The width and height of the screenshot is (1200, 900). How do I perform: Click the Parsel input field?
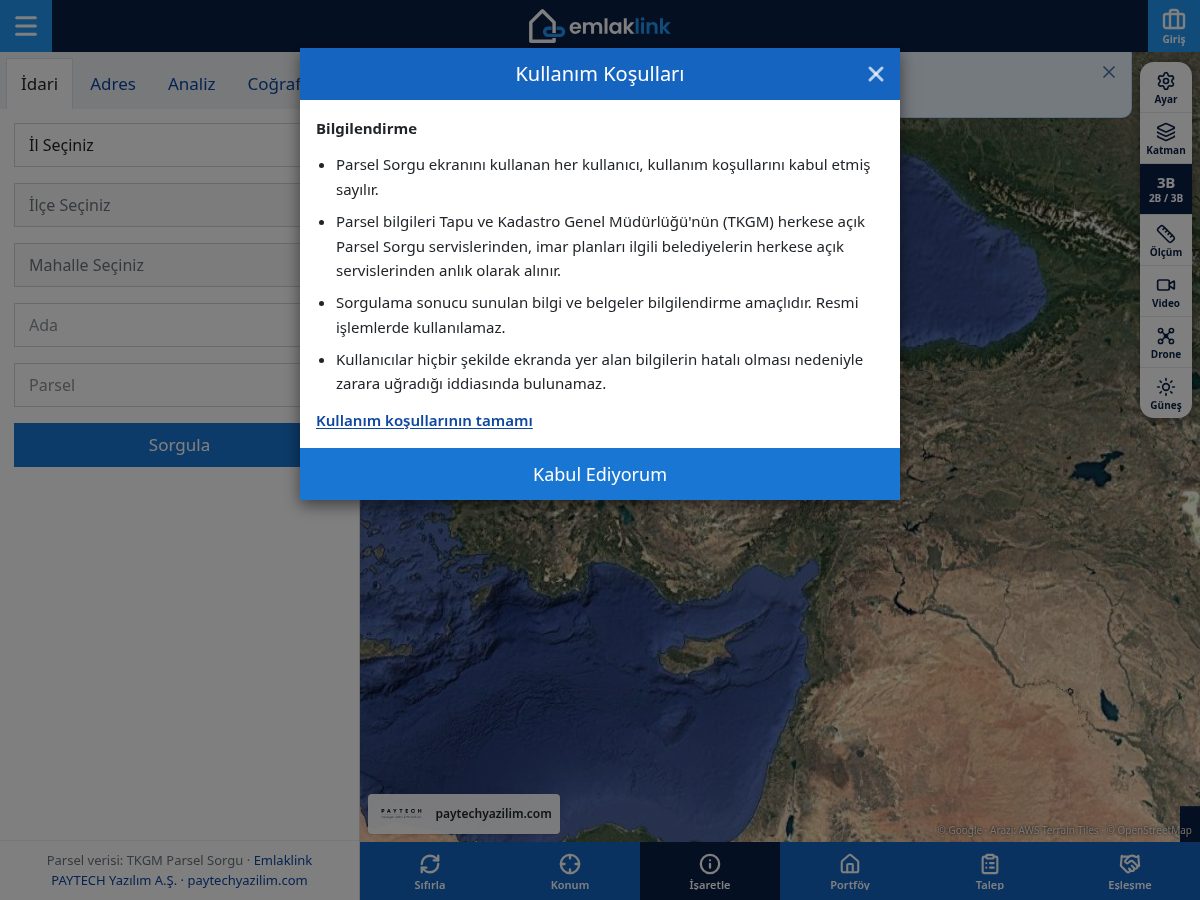157,385
